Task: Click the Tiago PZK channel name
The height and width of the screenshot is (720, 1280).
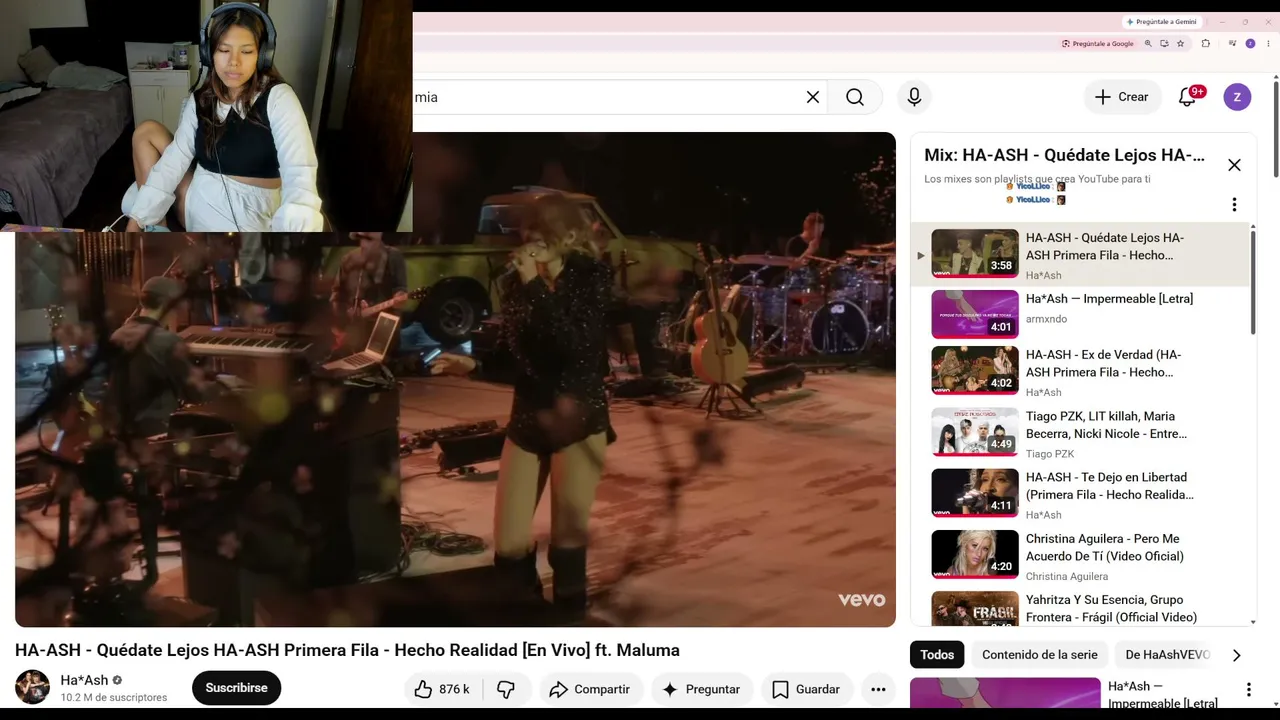Action: pos(1050,454)
